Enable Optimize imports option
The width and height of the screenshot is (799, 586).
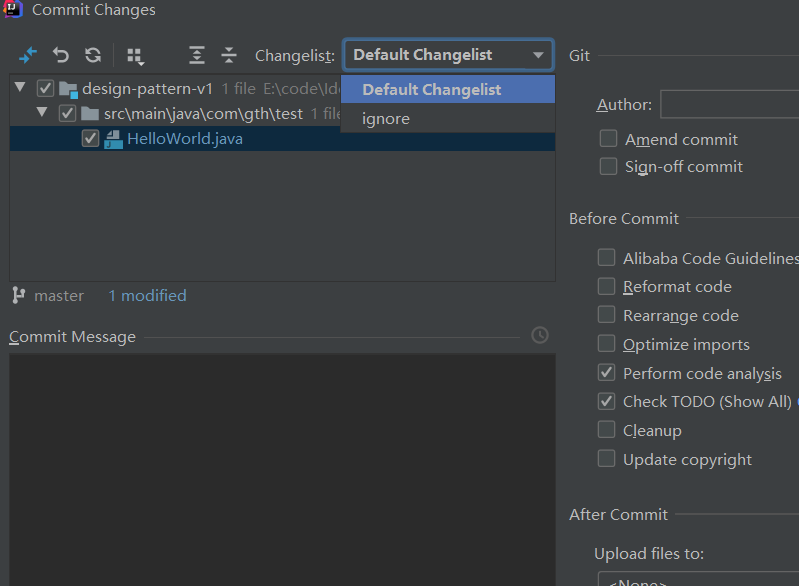(x=606, y=344)
